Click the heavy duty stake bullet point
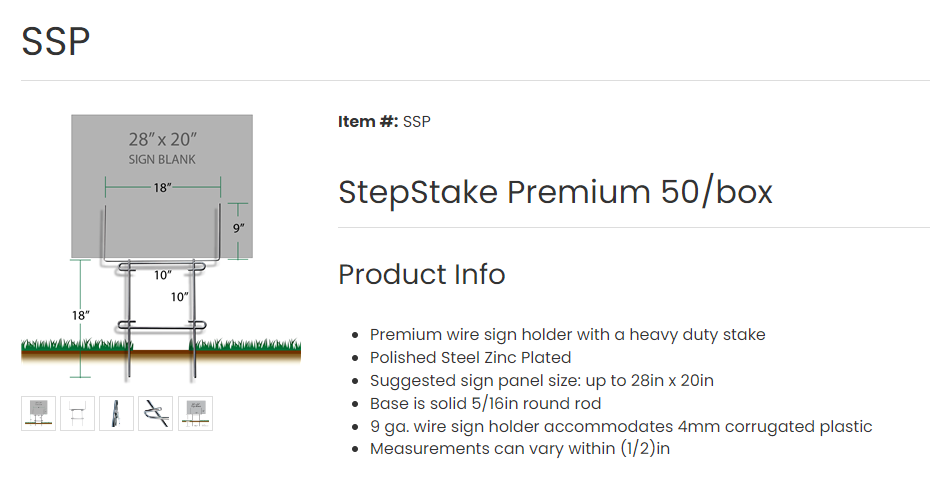The width and height of the screenshot is (930, 494). [x=567, y=335]
